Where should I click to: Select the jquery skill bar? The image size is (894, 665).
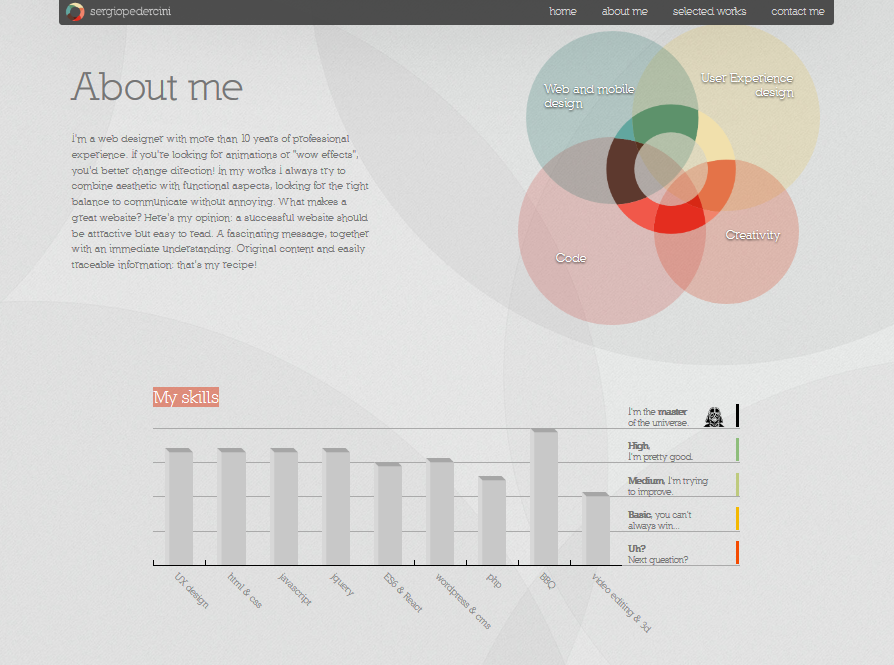[x=336, y=507]
